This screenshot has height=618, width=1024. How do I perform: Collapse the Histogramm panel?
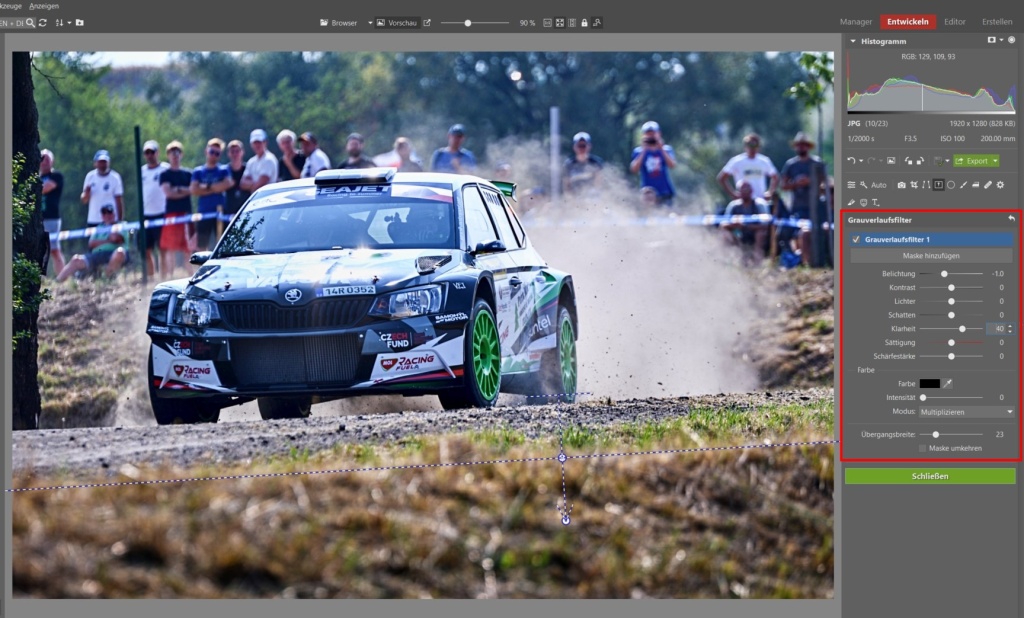pos(853,41)
